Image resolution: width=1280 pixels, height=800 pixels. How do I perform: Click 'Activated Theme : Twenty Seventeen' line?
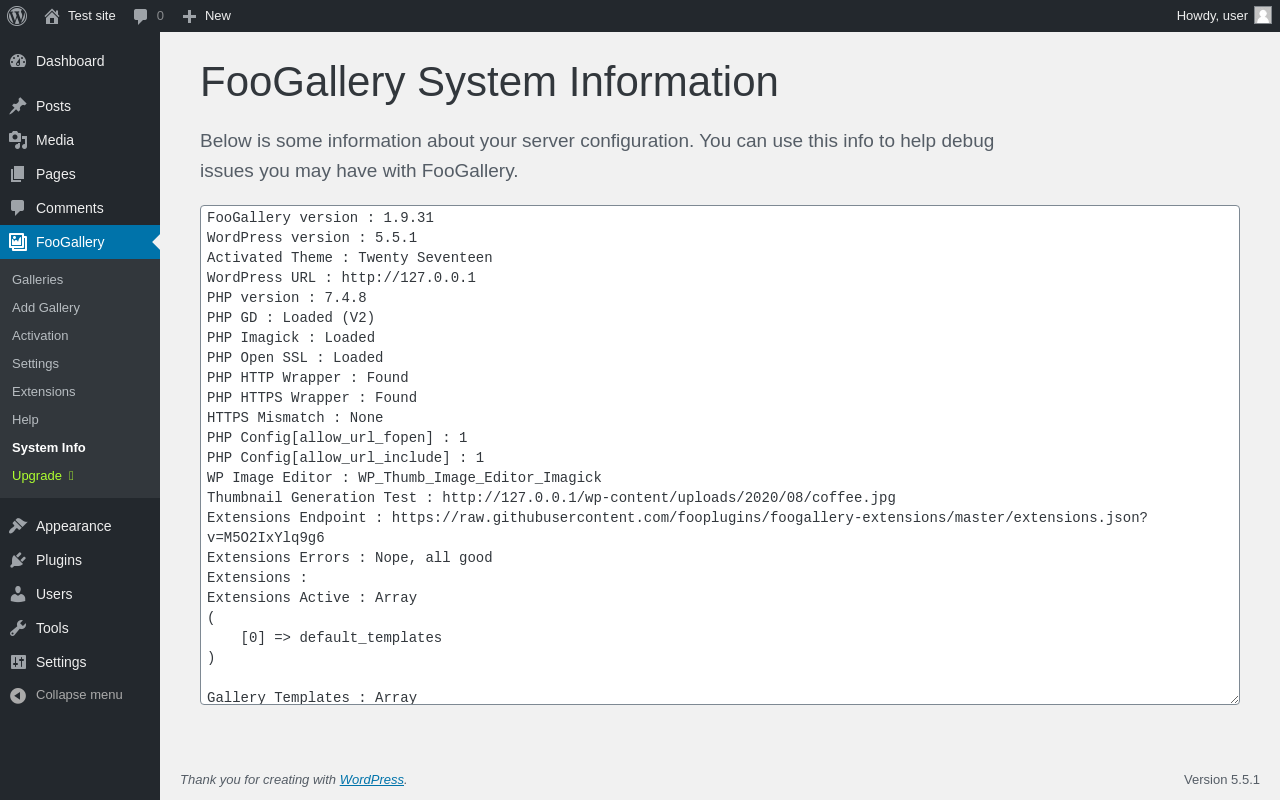tap(350, 258)
